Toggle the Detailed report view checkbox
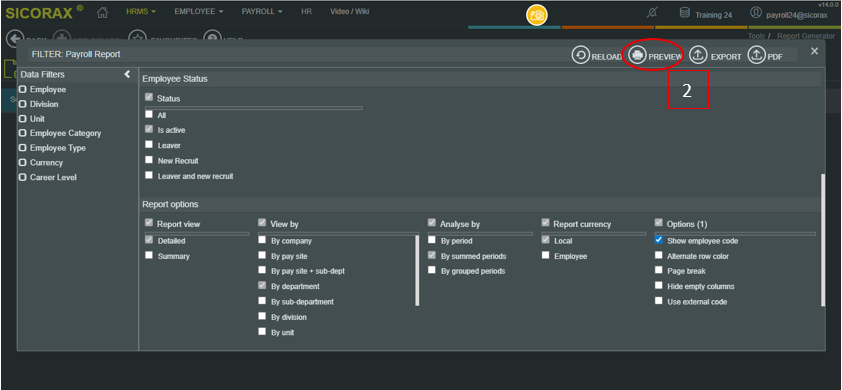 [x=149, y=240]
